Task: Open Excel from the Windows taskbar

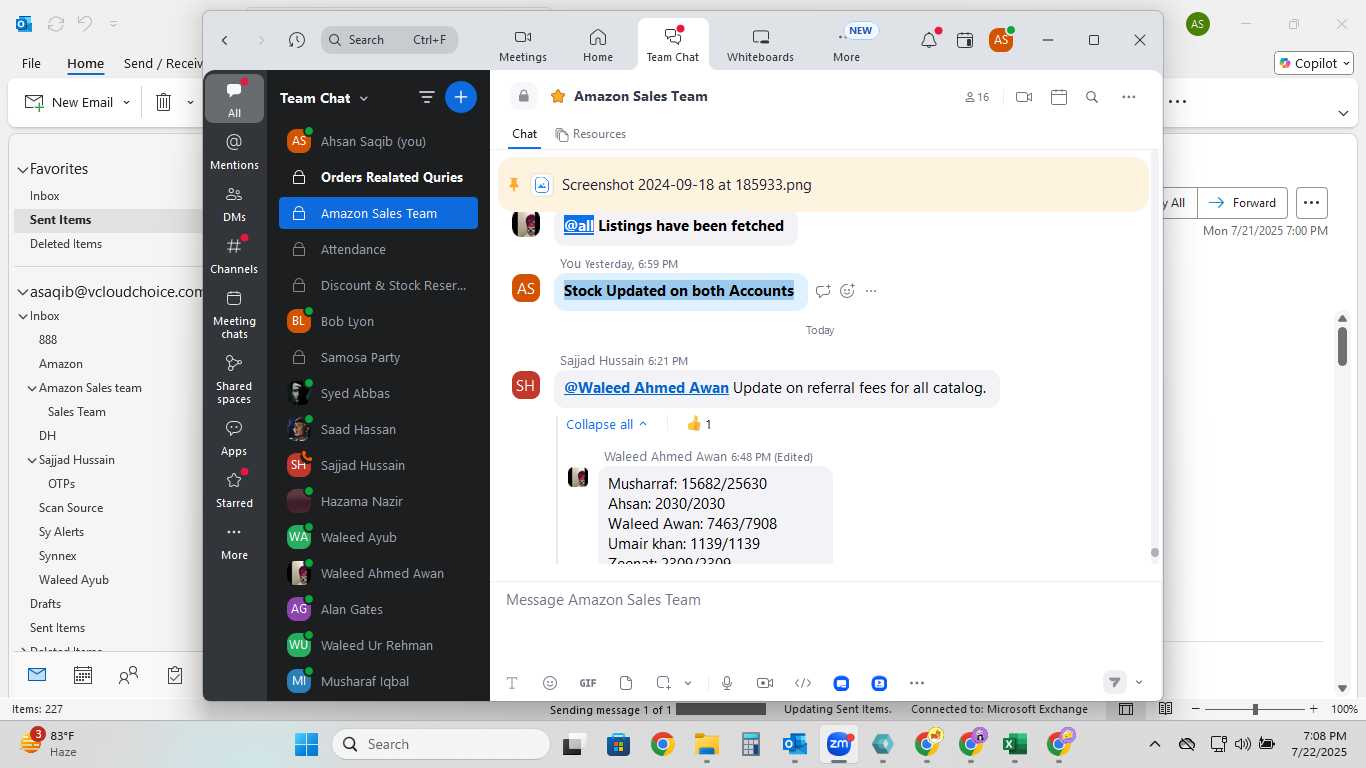Action: [1014, 744]
